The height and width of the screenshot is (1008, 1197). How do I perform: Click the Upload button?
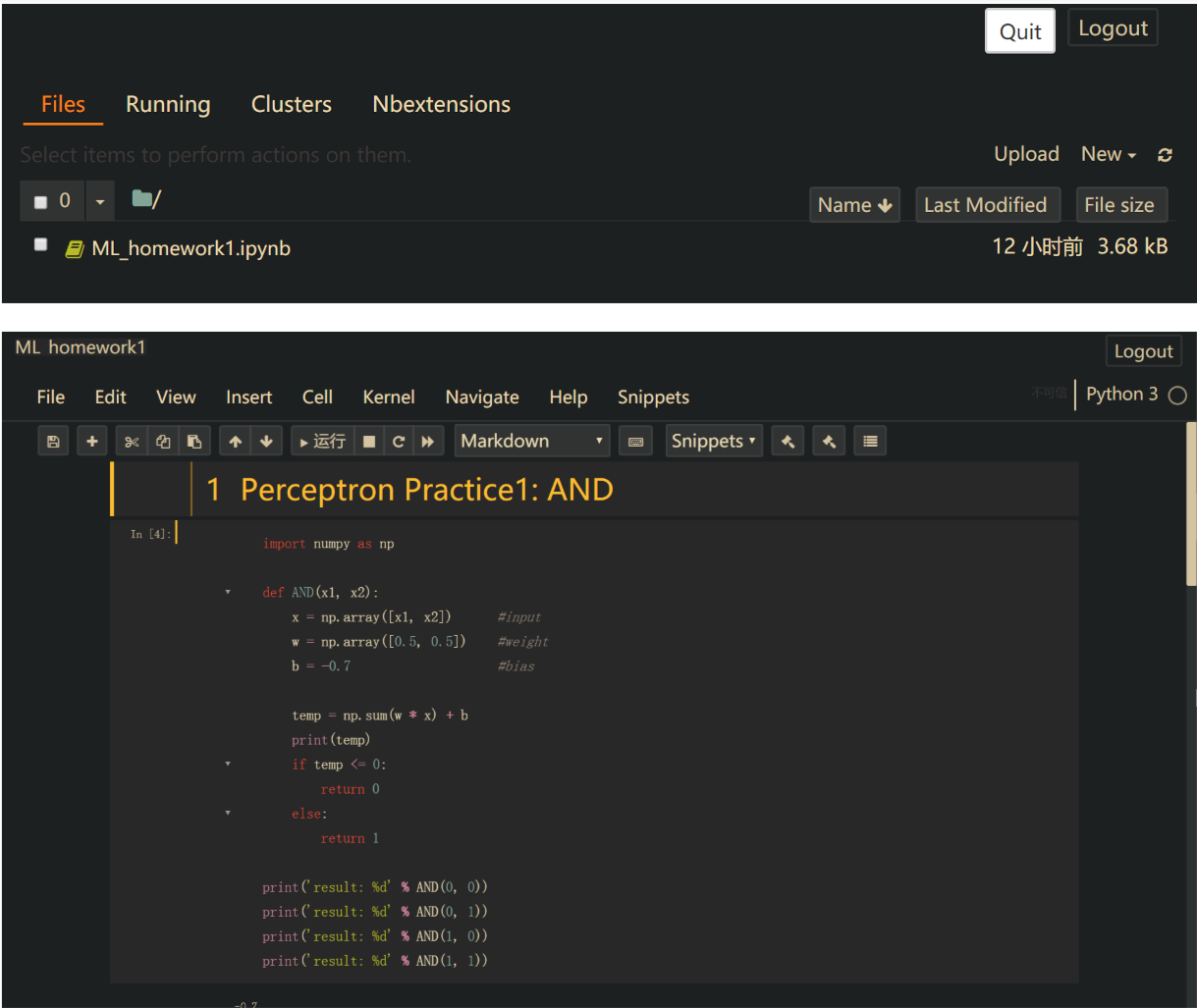coord(1025,154)
